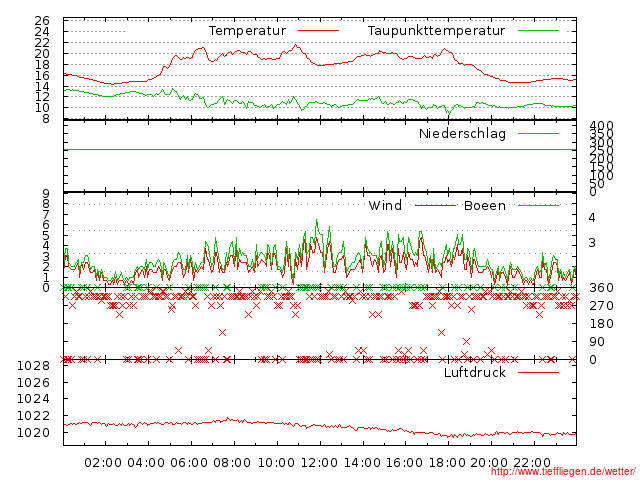
Task: Click the 1022 value on pressure axis
Action: (x=33, y=416)
